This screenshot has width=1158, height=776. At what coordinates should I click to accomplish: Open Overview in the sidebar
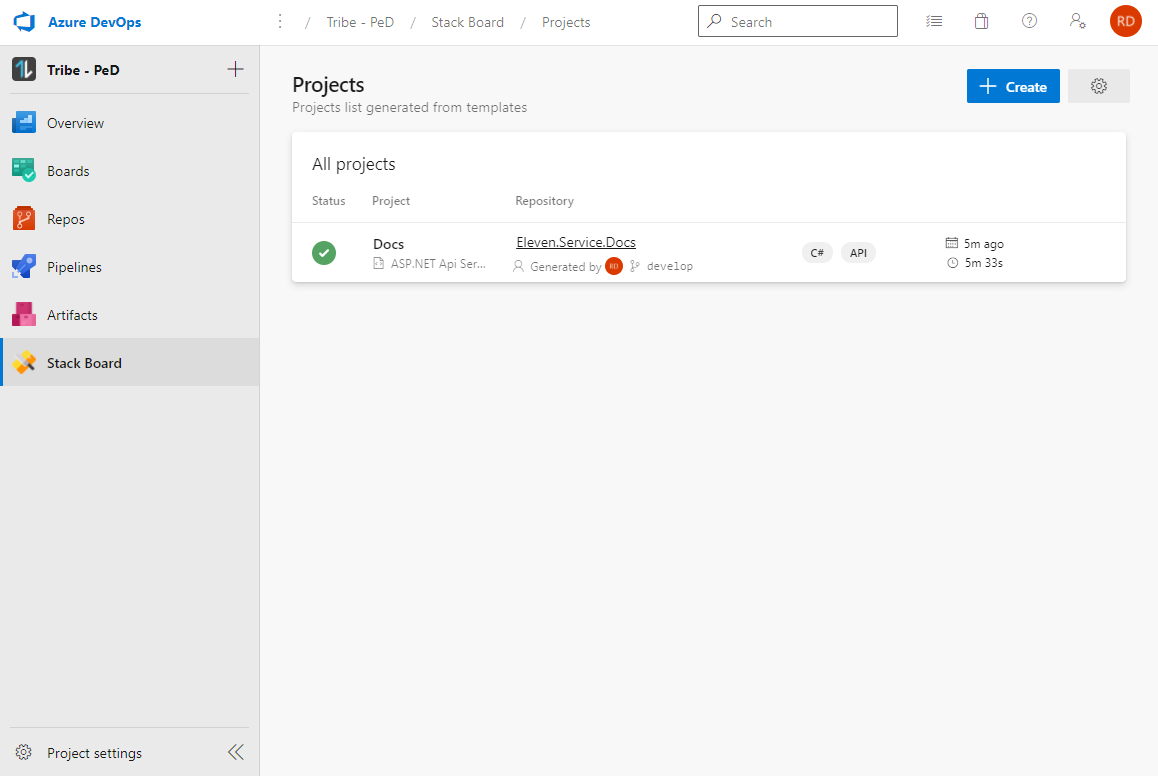[130, 123]
